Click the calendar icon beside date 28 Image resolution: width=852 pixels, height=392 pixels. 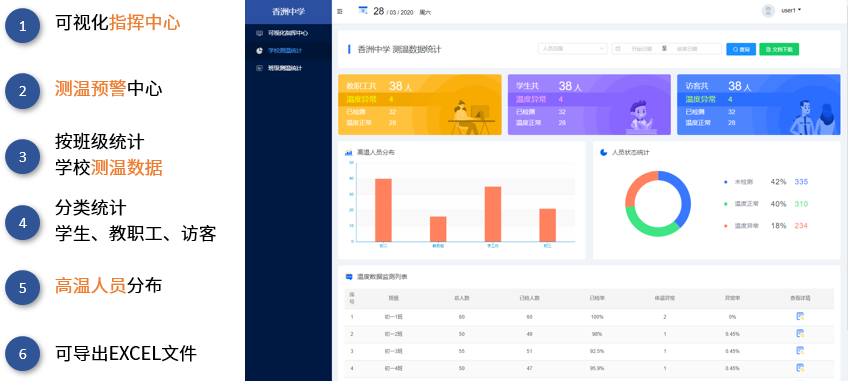click(363, 11)
